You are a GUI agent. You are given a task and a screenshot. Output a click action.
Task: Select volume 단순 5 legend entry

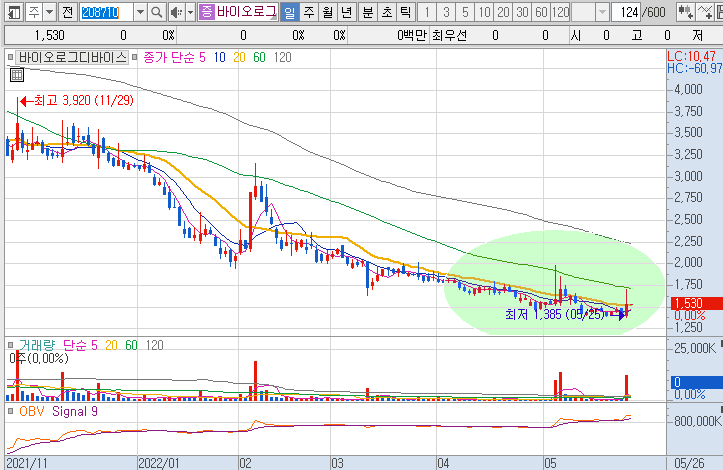(80, 345)
